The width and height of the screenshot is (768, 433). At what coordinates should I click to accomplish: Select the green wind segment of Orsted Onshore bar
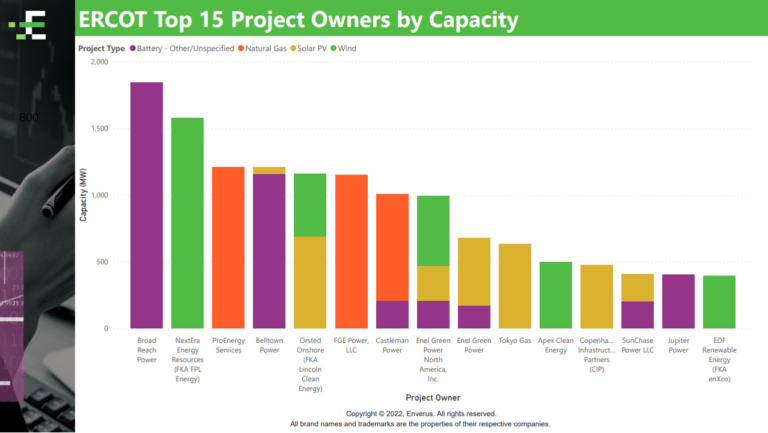(310, 205)
